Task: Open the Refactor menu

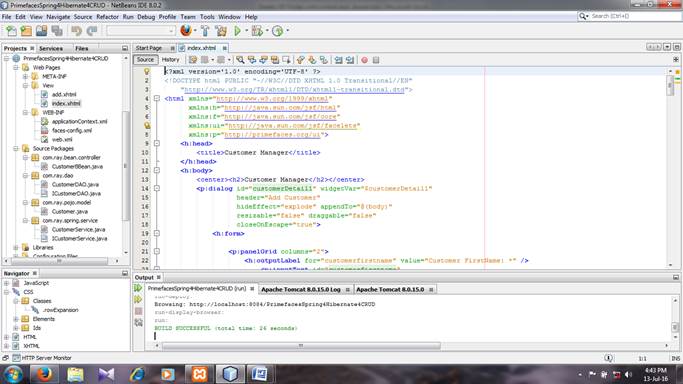Action: (x=107, y=17)
